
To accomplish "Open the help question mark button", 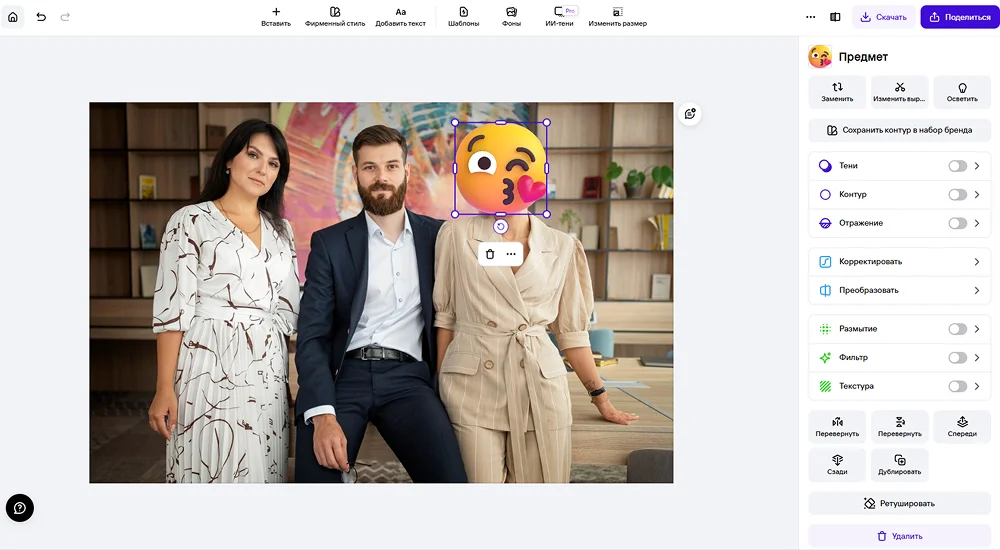I will pyautogui.click(x=20, y=508).
